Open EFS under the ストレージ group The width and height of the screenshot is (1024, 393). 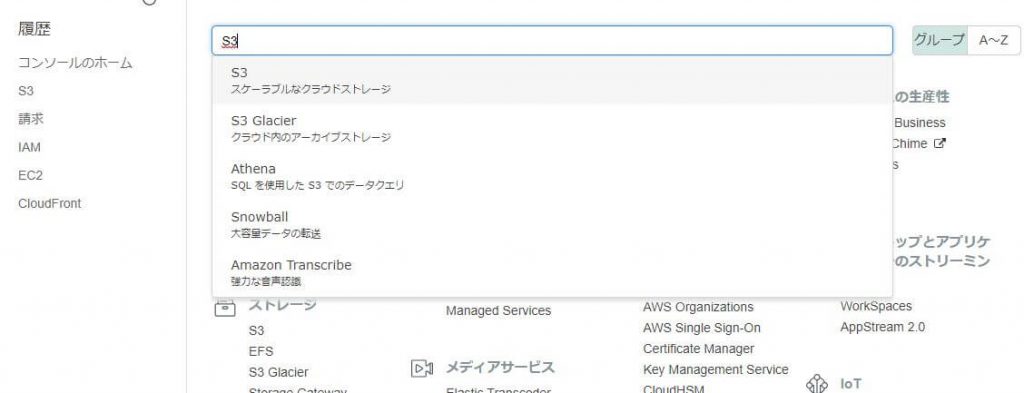click(261, 351)
